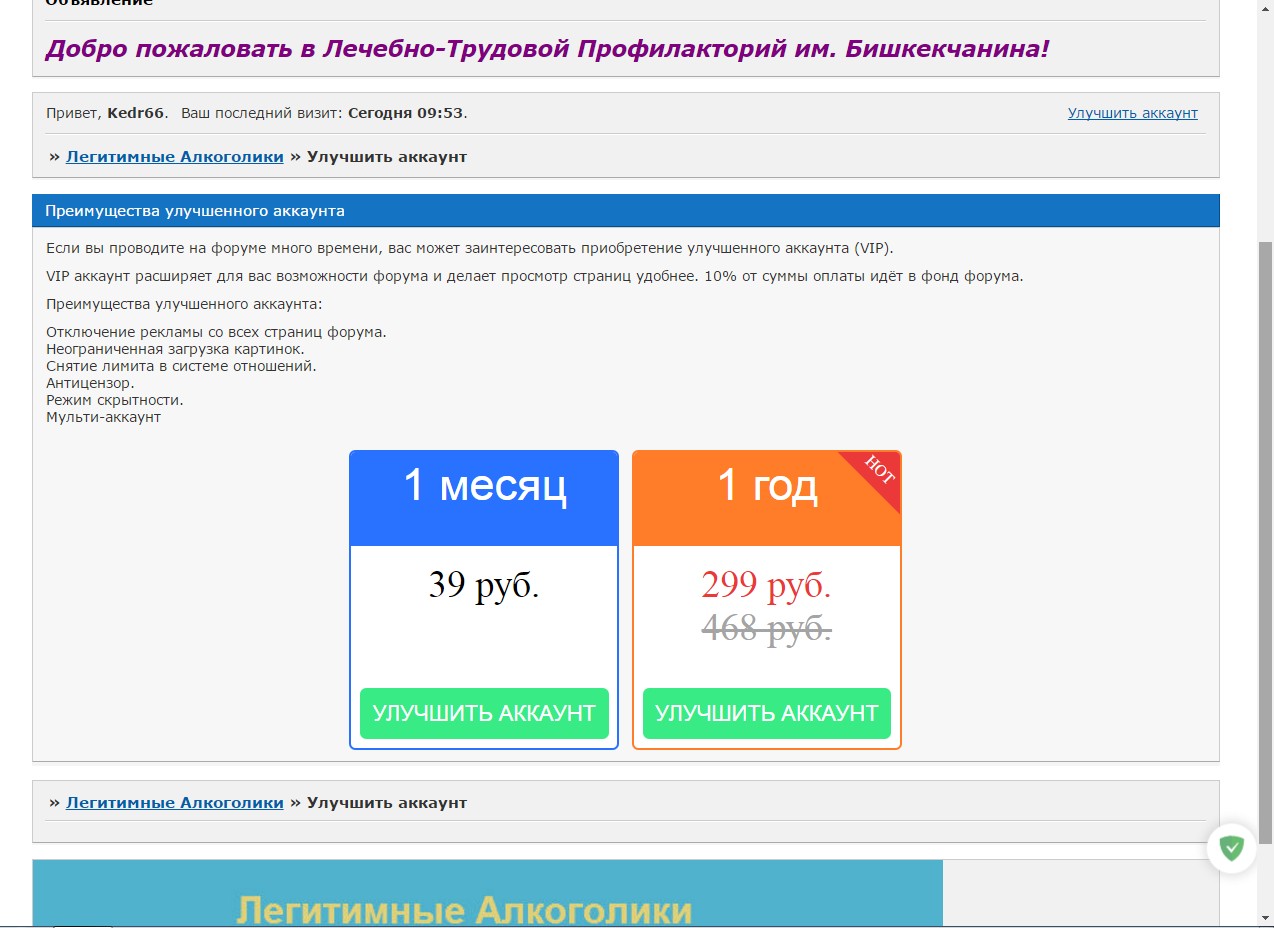
Task: Upgrade account with the 1 месяц plan button
Action: click(484, 713)
